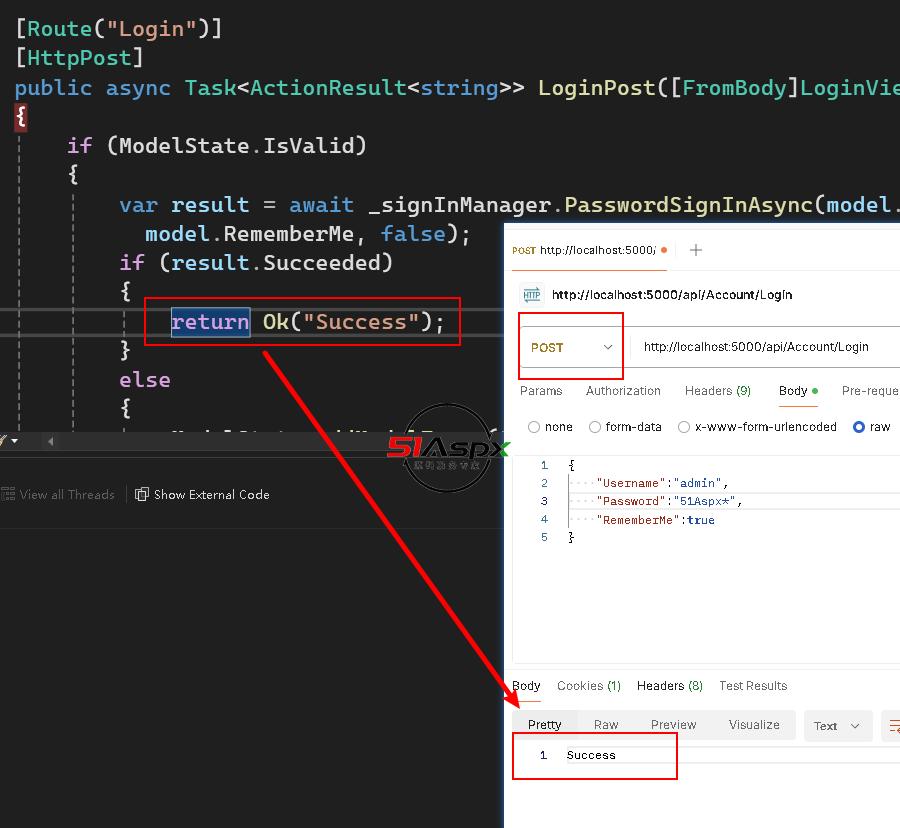Screen dimensions: 900x828
Task: Open the Pre-request tab
Action: pos(870,391)
